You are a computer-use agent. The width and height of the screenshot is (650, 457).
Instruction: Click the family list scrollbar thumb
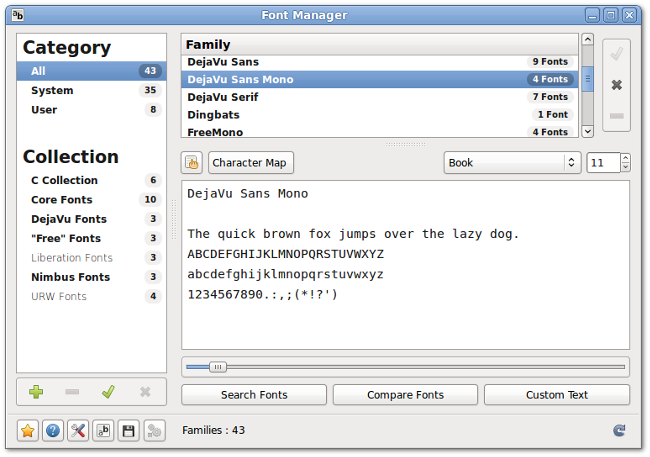(x=587, y=79)
